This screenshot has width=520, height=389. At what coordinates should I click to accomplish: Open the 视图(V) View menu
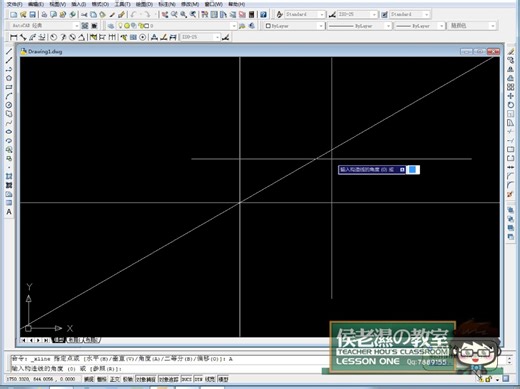click(57, 4)
